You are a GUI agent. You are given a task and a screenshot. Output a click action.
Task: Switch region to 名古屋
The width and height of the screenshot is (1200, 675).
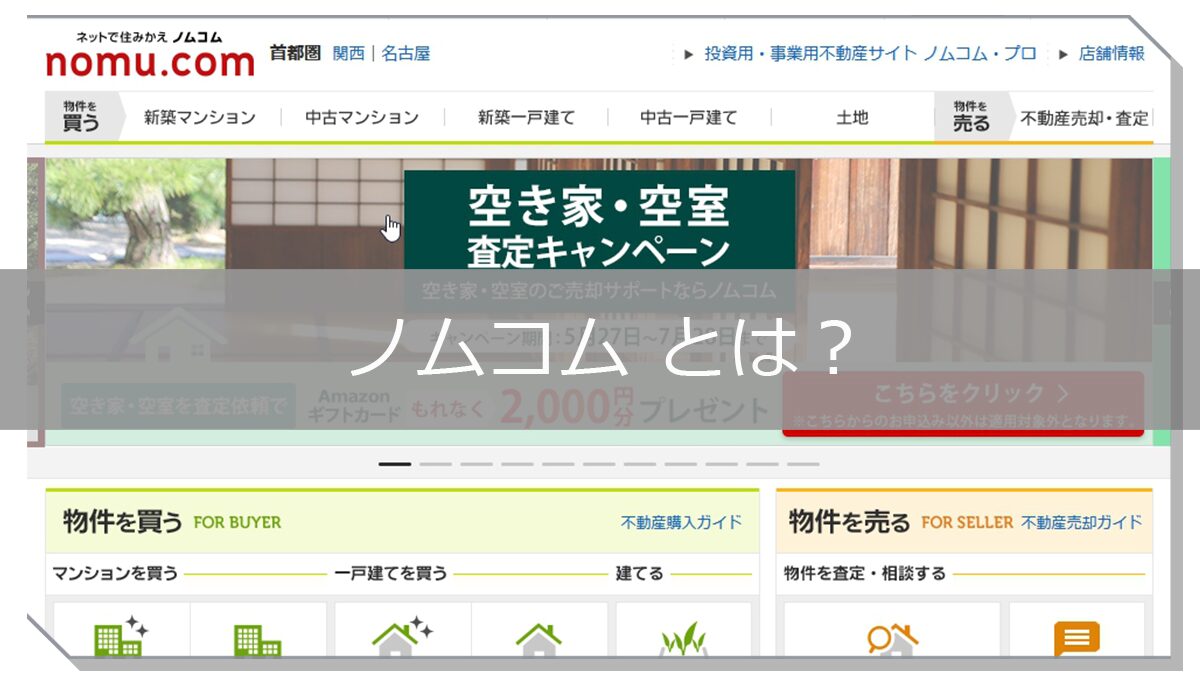pos(406,53)
